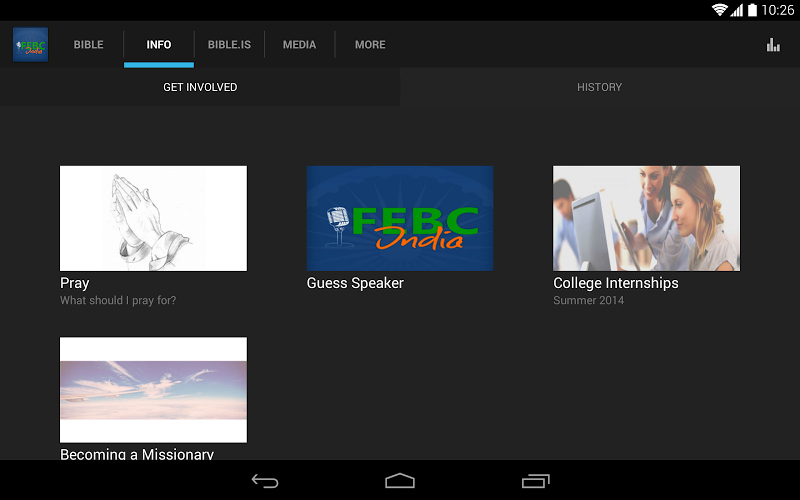Open the bar chart stats icon

773,45
